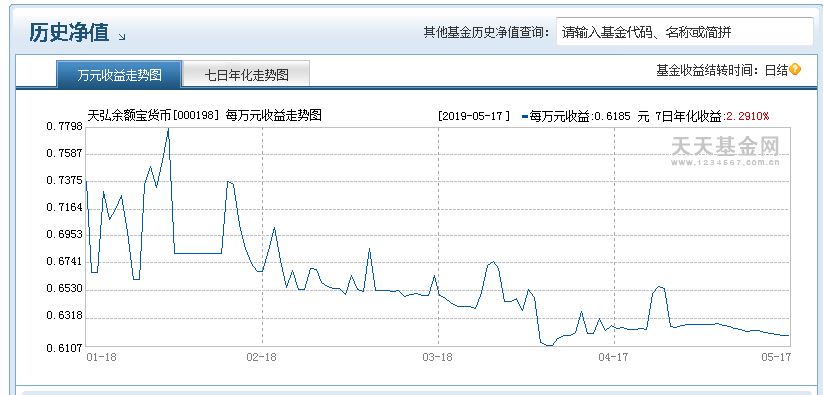
Task: Click x-axis date 03-18
Action: click(437, 357)
